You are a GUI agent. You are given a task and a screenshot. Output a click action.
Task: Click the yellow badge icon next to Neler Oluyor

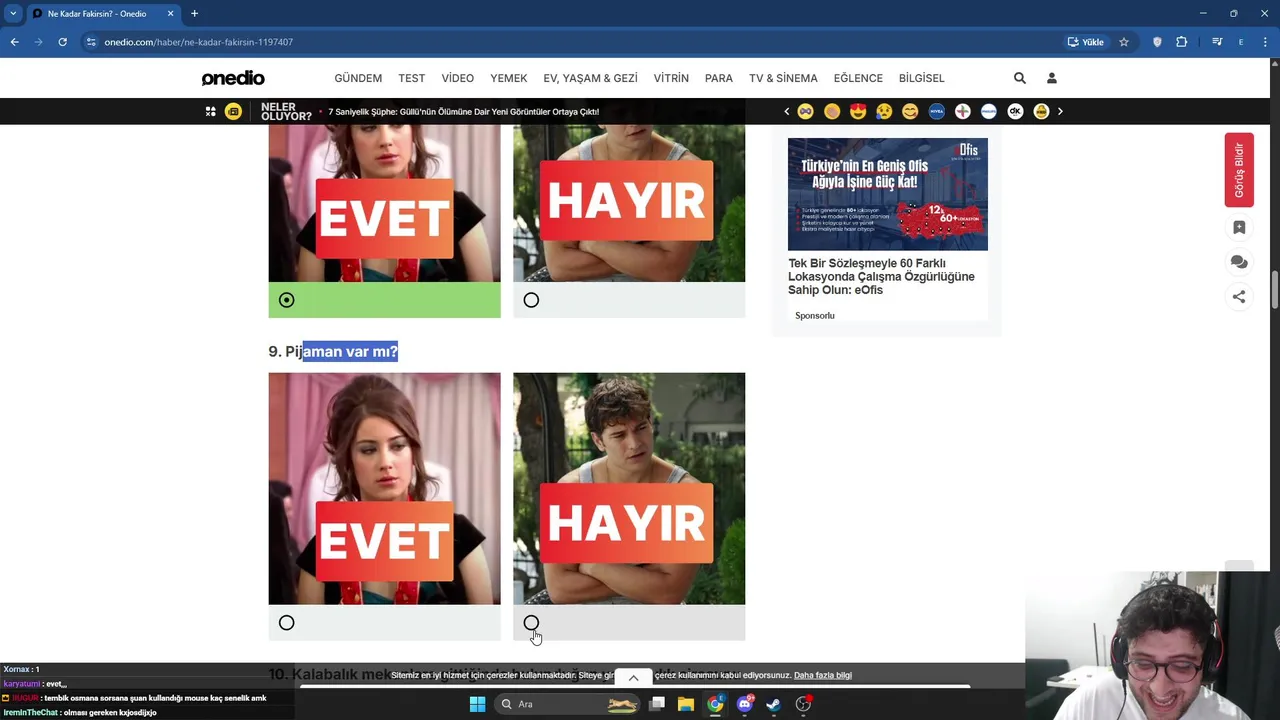tap(233, 111)
